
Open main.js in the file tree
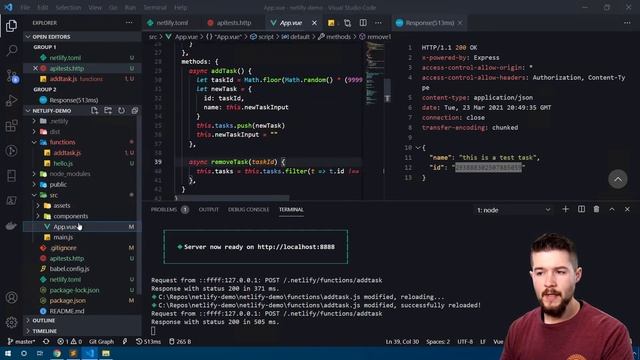point(63,237)
